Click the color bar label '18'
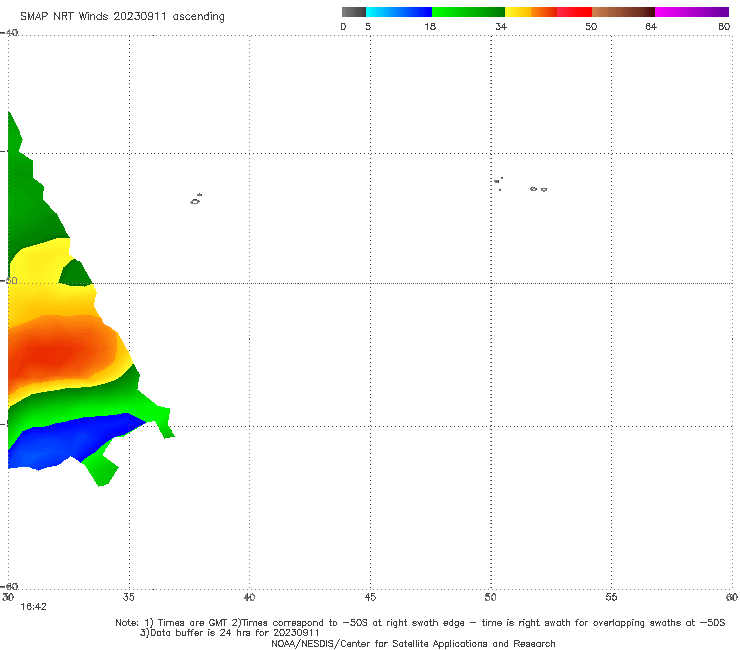 point(430,27)
